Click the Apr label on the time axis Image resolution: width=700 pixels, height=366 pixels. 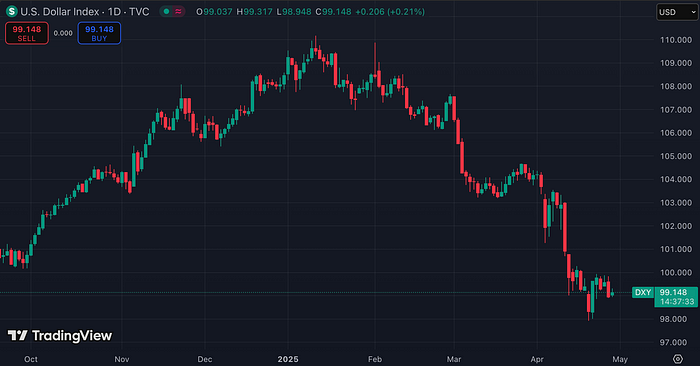pyautogui.click(x=537, y=359)
